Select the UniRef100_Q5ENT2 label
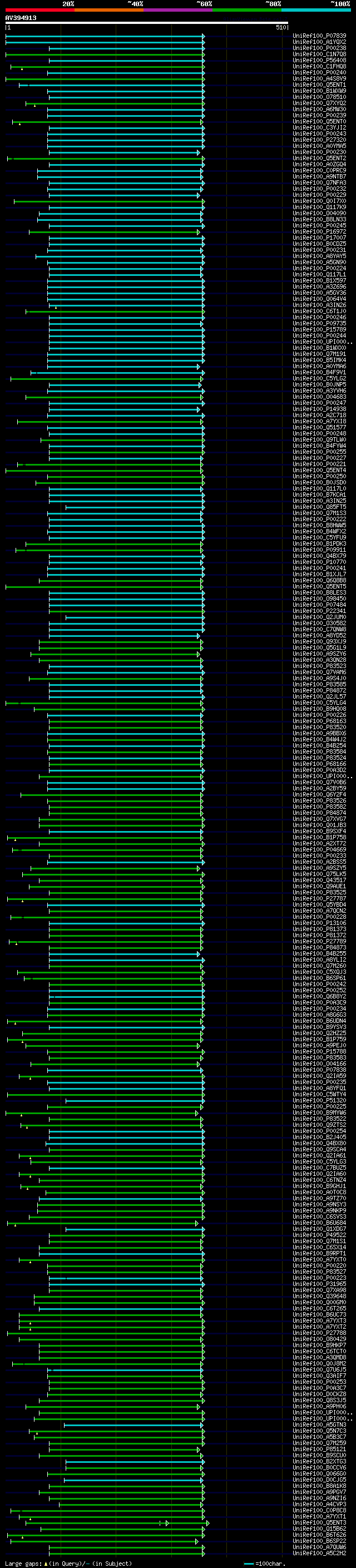 pyautogui.click(x=319, y=159)
